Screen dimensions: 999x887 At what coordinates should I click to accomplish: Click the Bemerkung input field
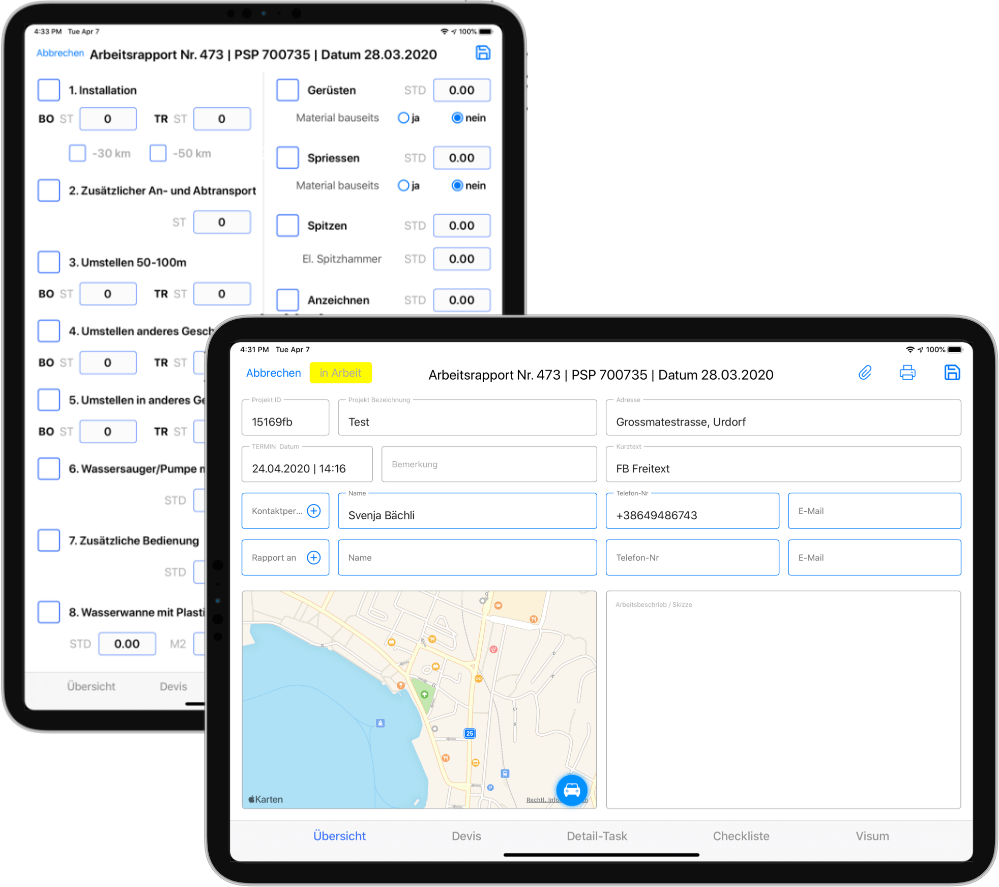point(487,464)
